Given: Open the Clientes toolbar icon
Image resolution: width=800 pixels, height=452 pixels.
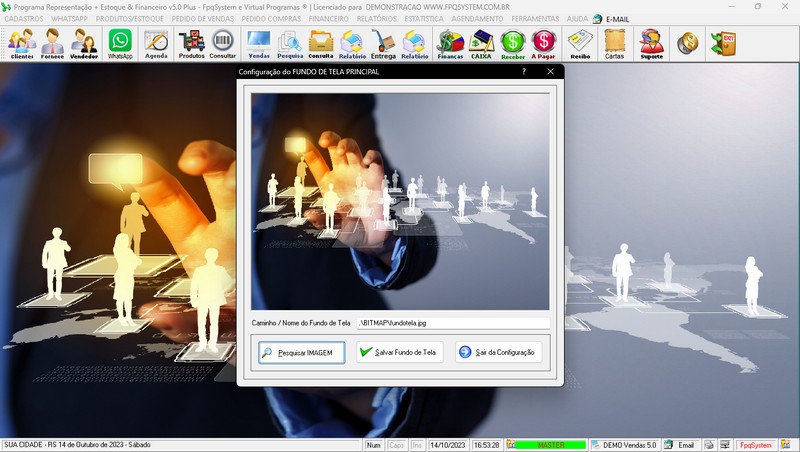Looking at the screenshot, I should (x=22, y=44).
